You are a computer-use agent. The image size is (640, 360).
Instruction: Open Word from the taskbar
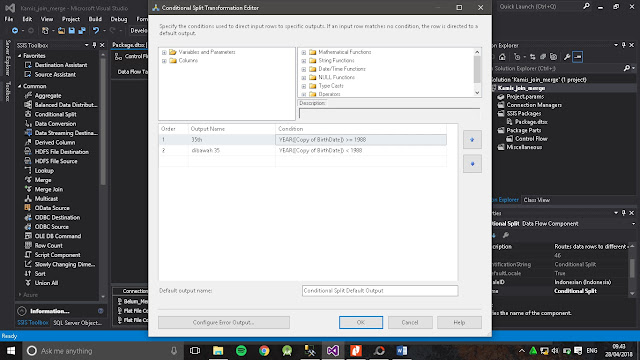(x=402, y=351)
